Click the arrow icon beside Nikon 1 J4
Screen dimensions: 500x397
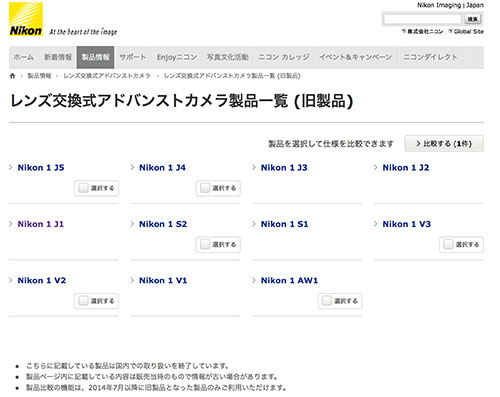point(133,167)
